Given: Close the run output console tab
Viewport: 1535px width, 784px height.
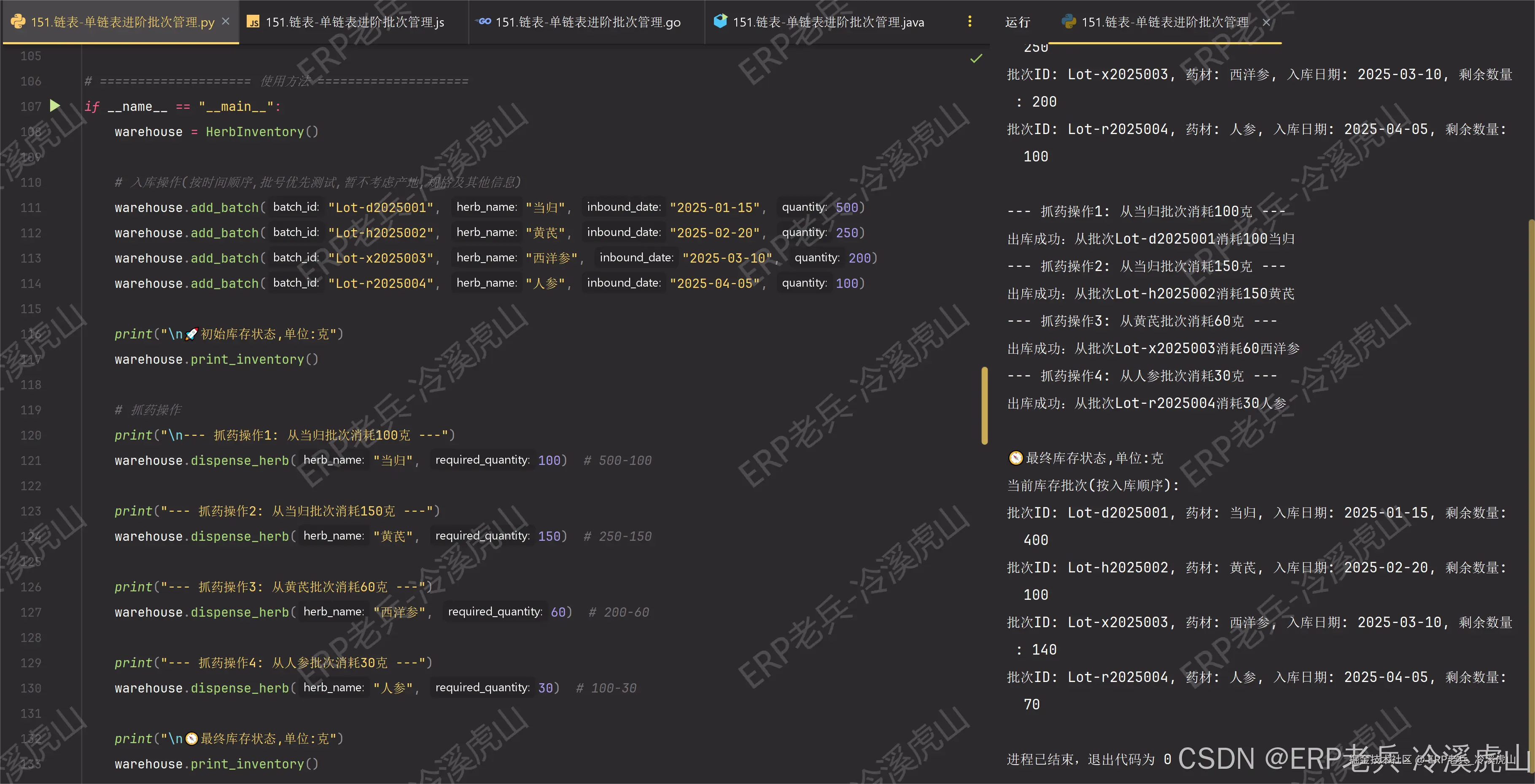Looking at the screenshot, I should [x=1266, y=22].
